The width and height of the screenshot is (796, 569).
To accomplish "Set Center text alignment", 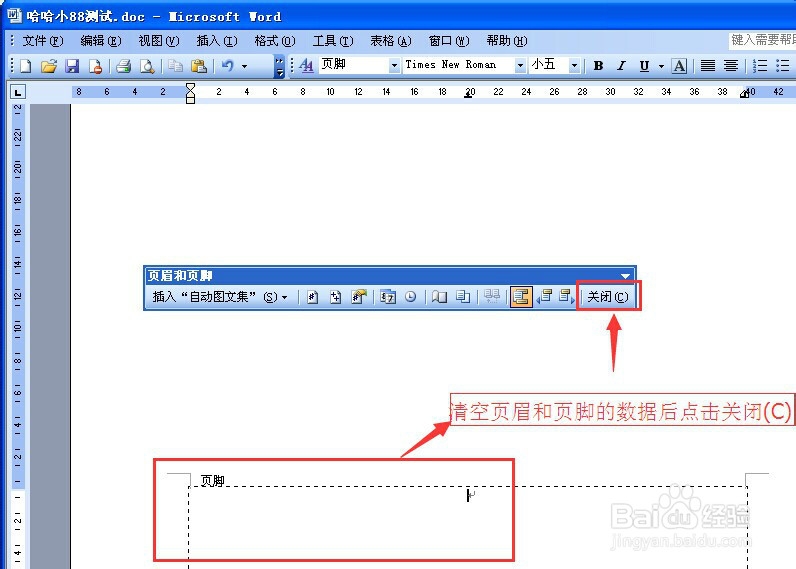I will tap(731, 65).
